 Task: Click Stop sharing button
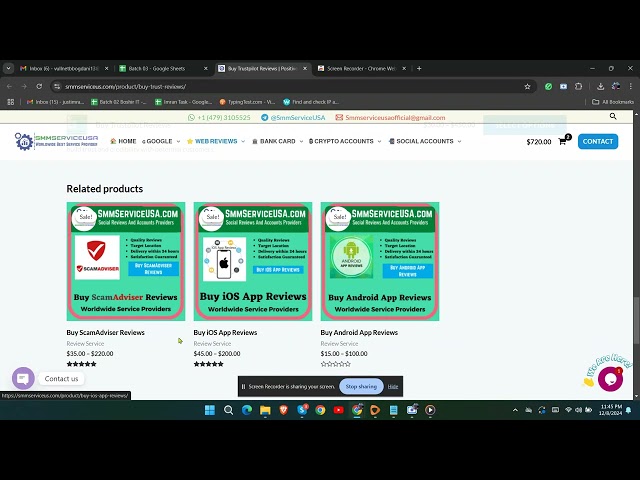click(x=361, y=387)
